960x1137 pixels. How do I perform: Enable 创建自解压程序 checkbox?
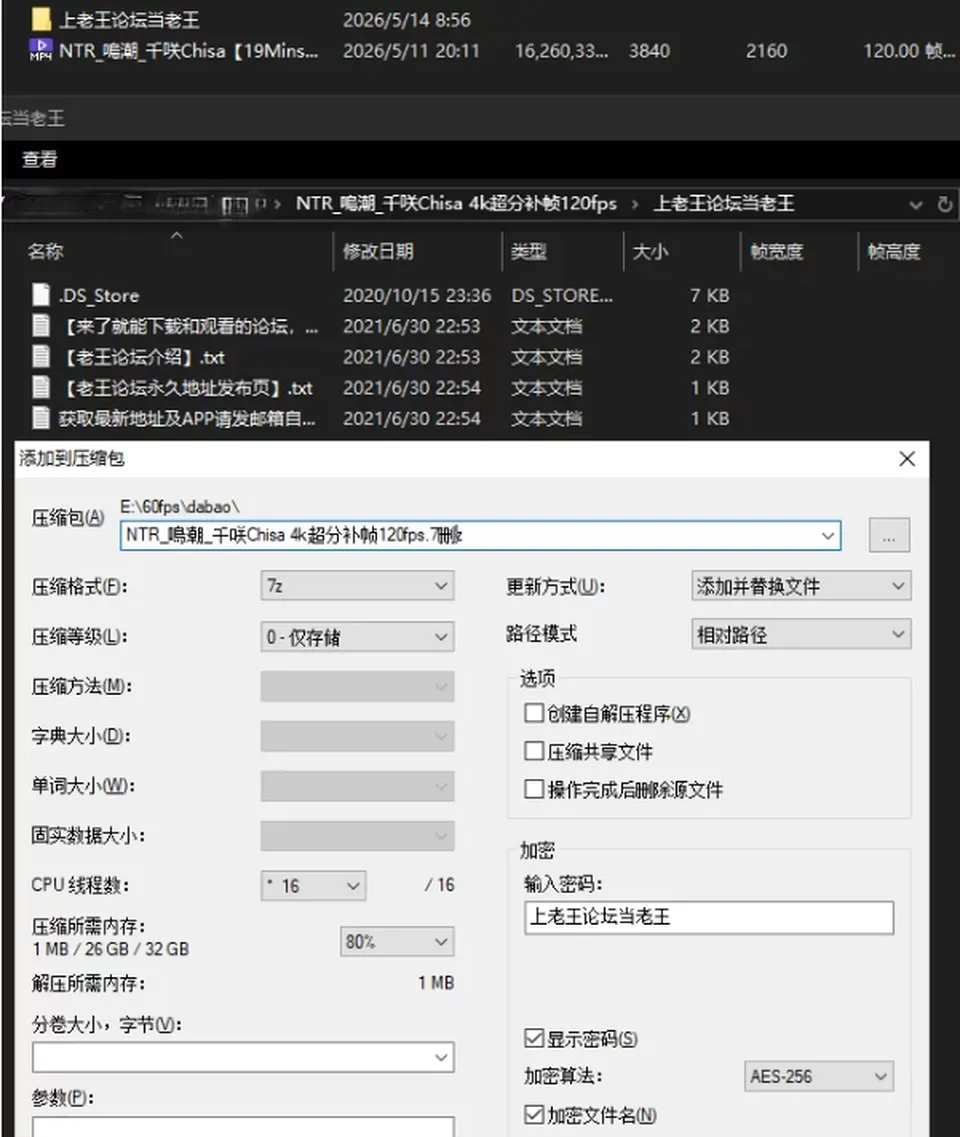point(534,714)
